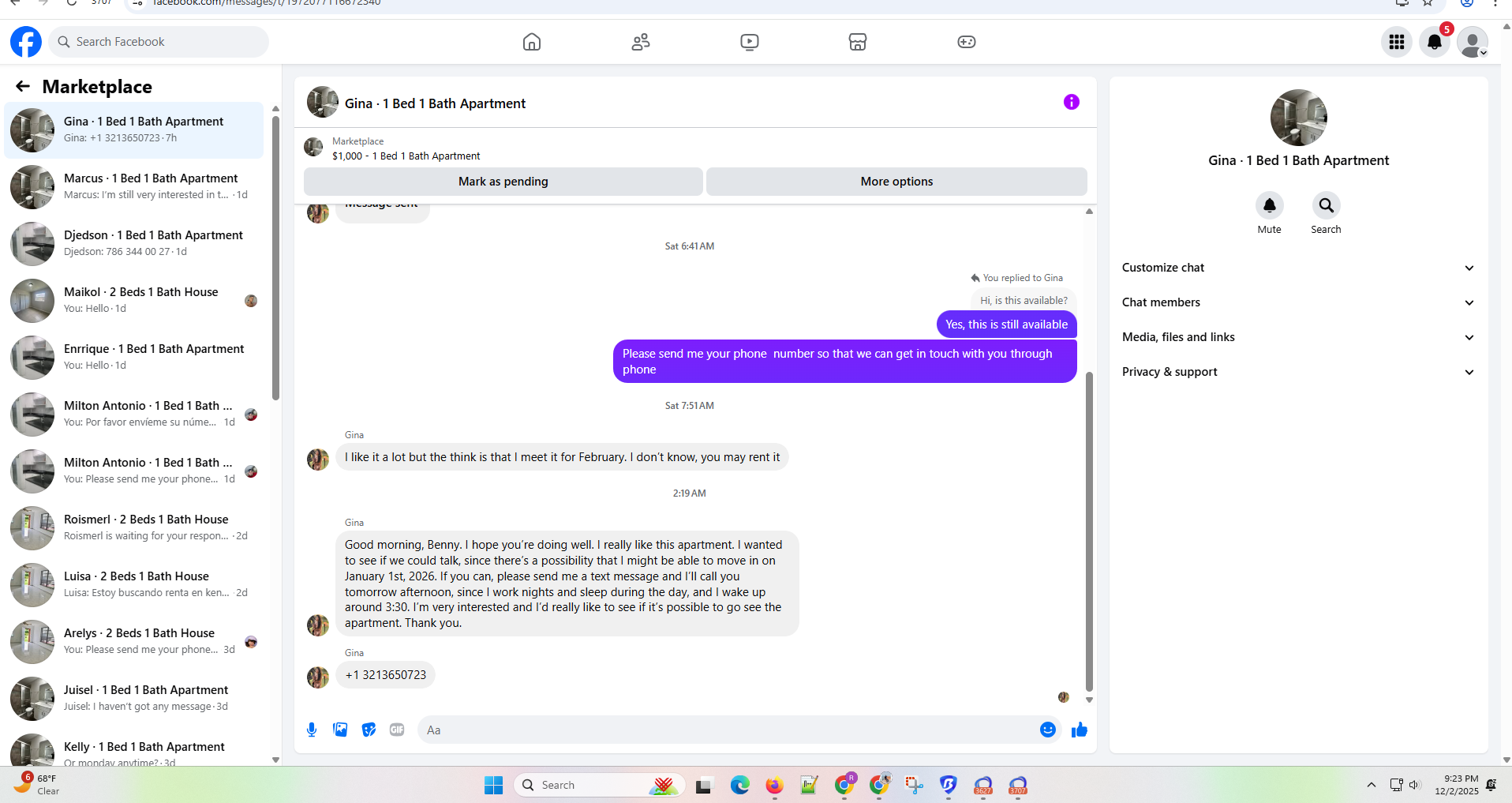Screen dimensions: 1512x803
Task: Click Gina's avatar in conversation header
Action: 322,103
